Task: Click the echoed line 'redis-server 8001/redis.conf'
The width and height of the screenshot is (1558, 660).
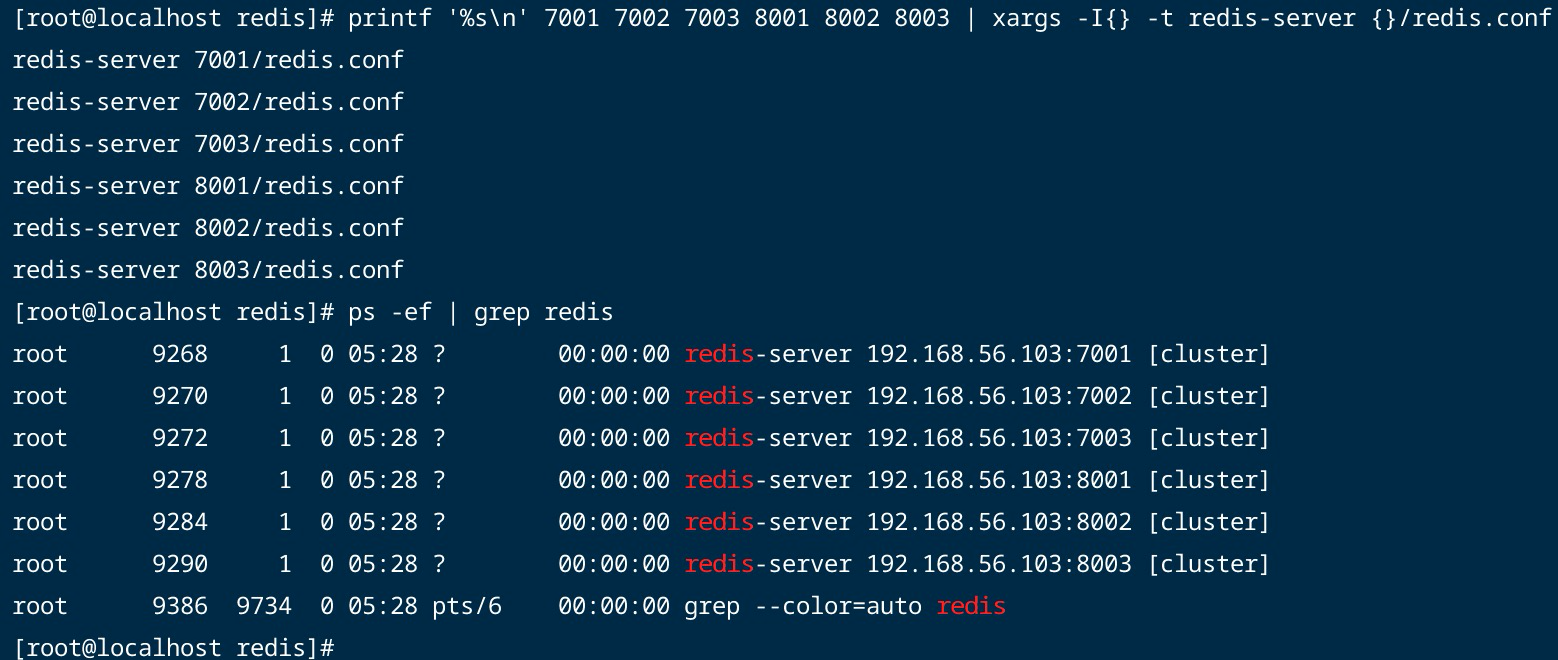Action: tap(208, 186)
